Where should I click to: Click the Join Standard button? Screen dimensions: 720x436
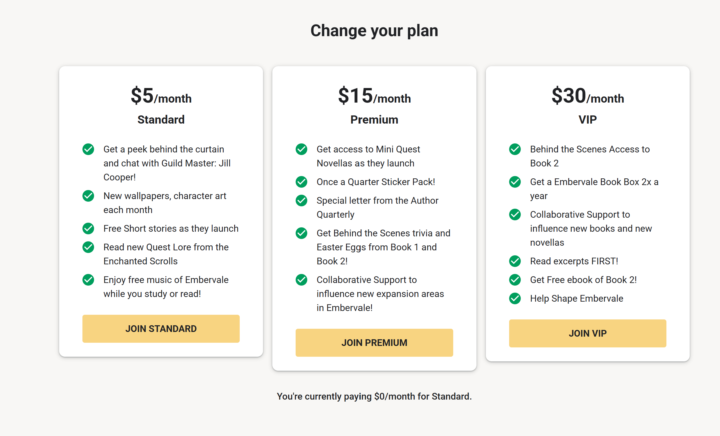point(161,328)
